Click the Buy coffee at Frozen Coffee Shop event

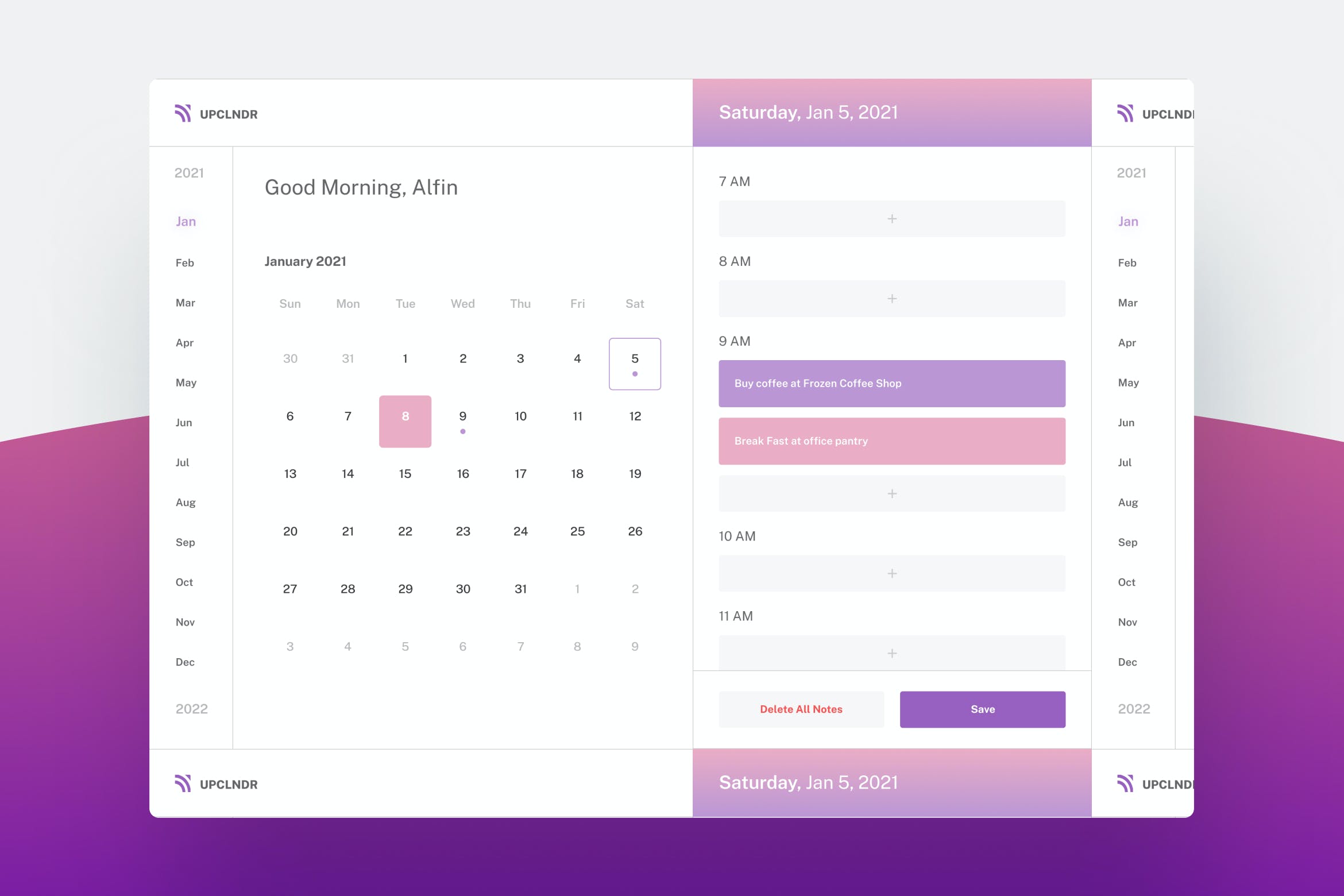coord(892,383)
